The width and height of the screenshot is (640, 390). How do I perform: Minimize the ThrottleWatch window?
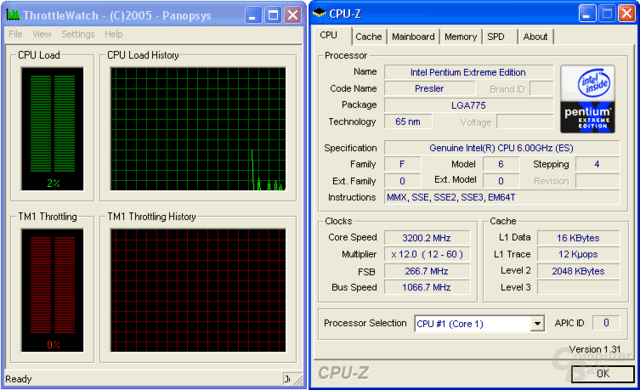(253, 16)
